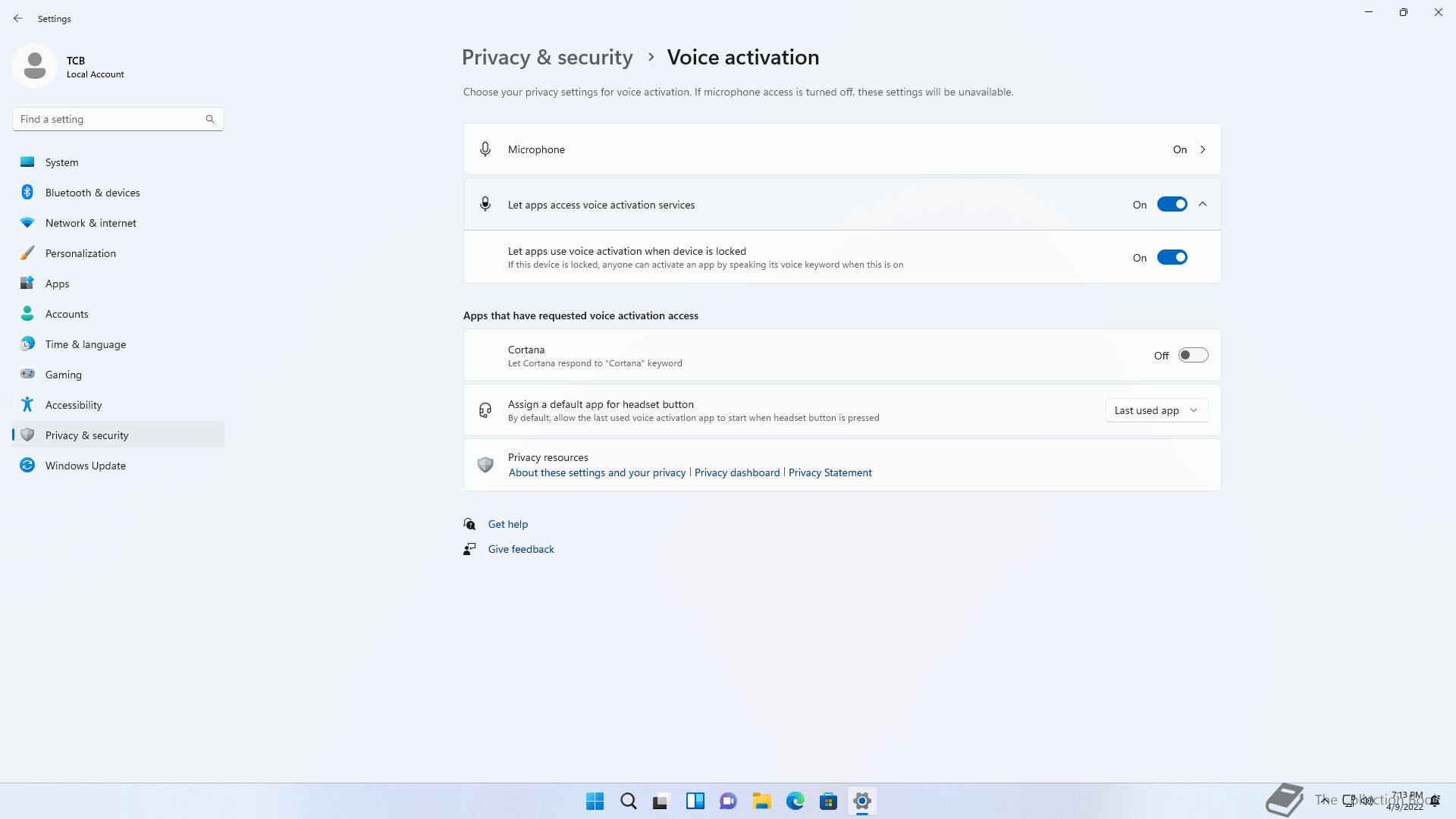Open the Last used app dropdown
The height and width of the screenshot is (819, 1456).
pyautogui.click(x=1156, y=410)
